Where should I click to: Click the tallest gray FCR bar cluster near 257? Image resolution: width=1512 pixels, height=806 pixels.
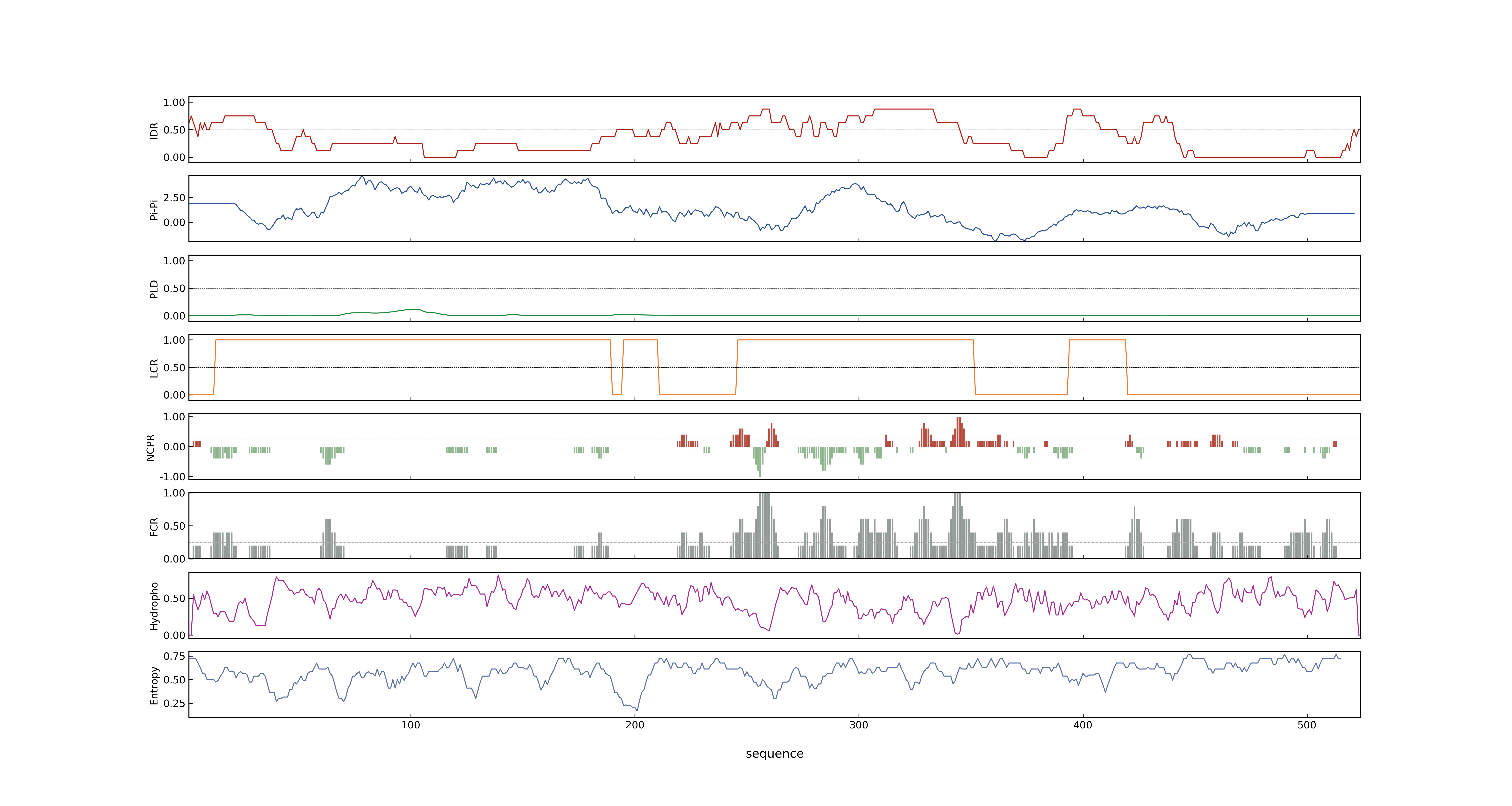pos(764,525)
